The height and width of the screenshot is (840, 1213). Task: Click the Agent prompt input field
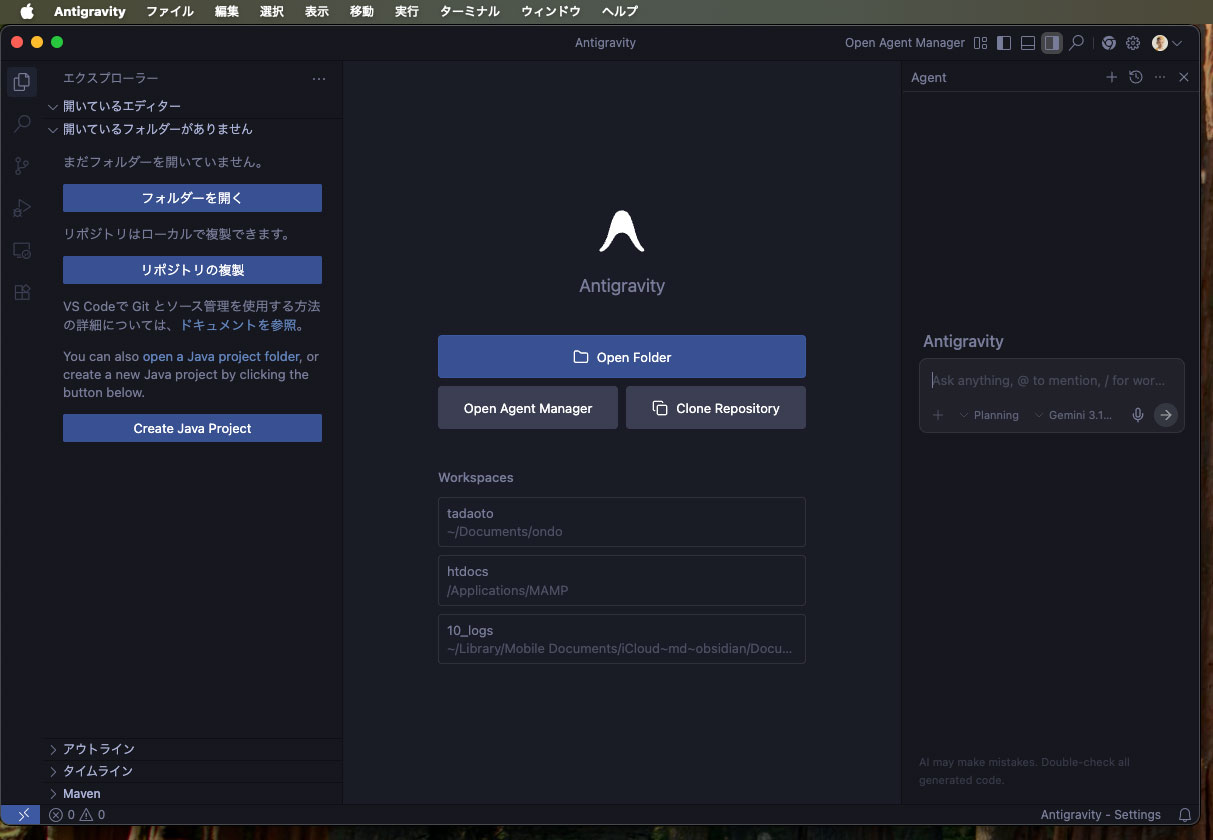1050,381
